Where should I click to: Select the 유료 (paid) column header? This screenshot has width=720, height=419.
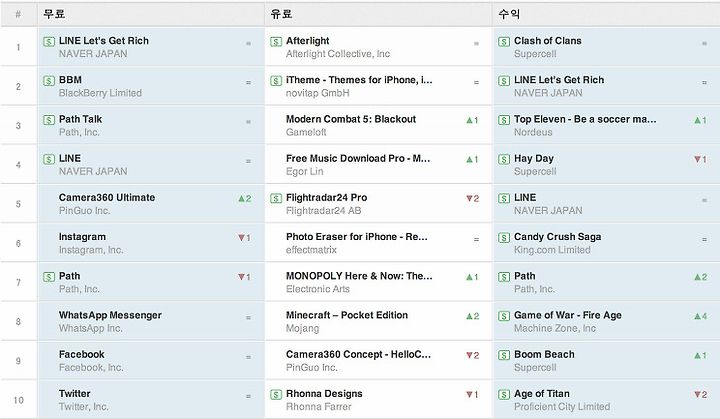(378, 14)
